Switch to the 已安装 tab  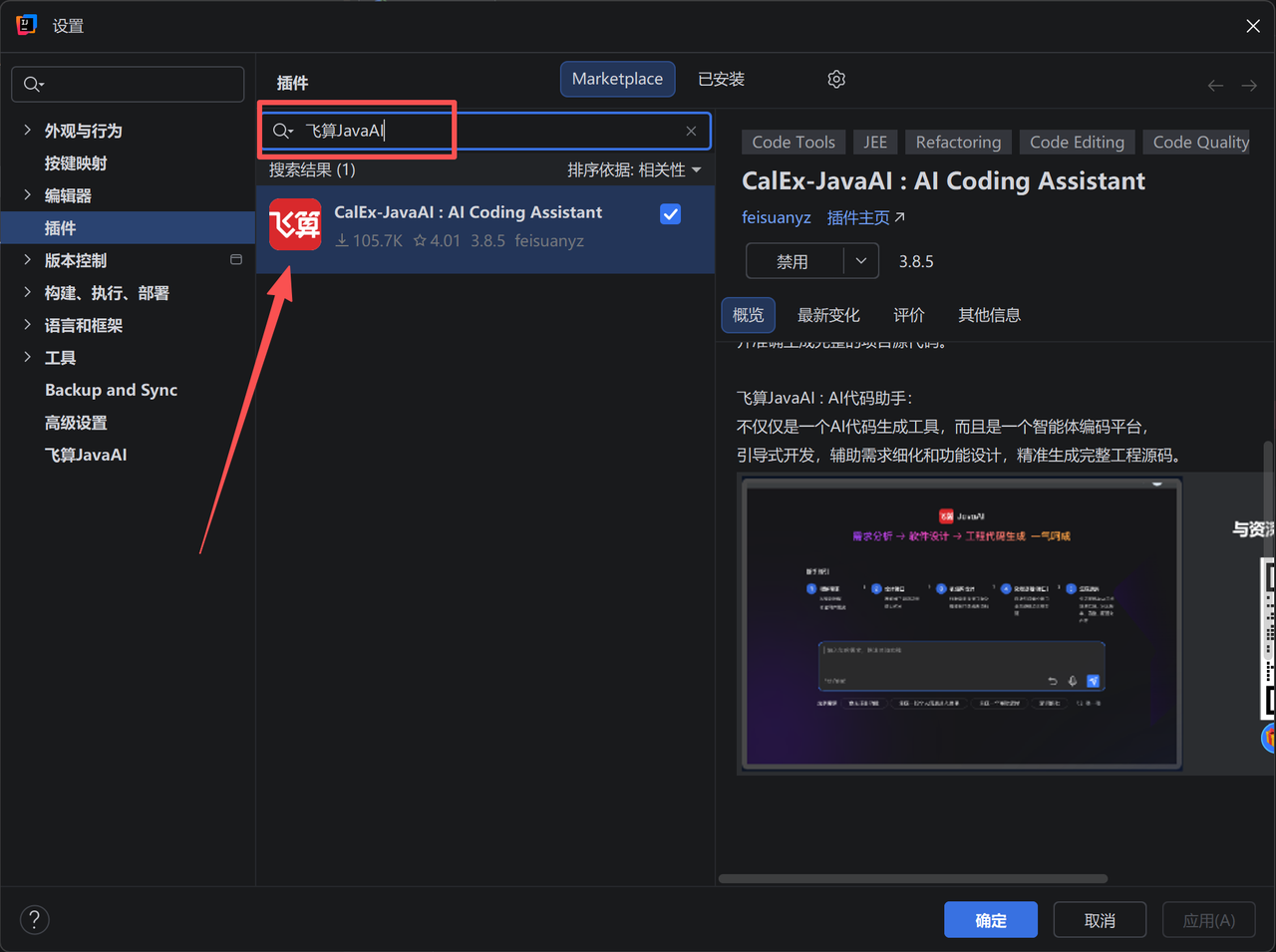(722, 79)
